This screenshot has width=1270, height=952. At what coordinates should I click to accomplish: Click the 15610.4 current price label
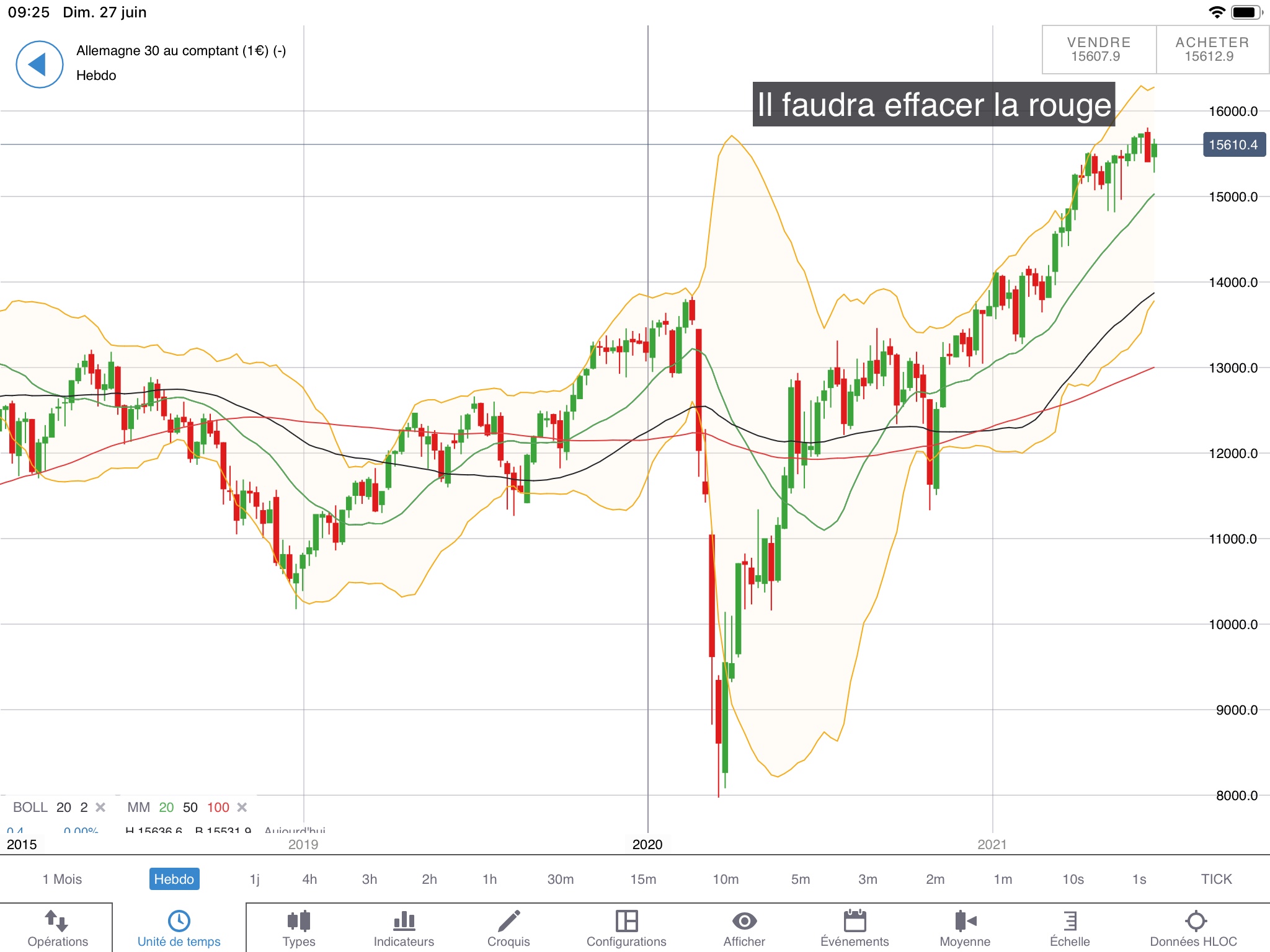(x=1233, y=145)
